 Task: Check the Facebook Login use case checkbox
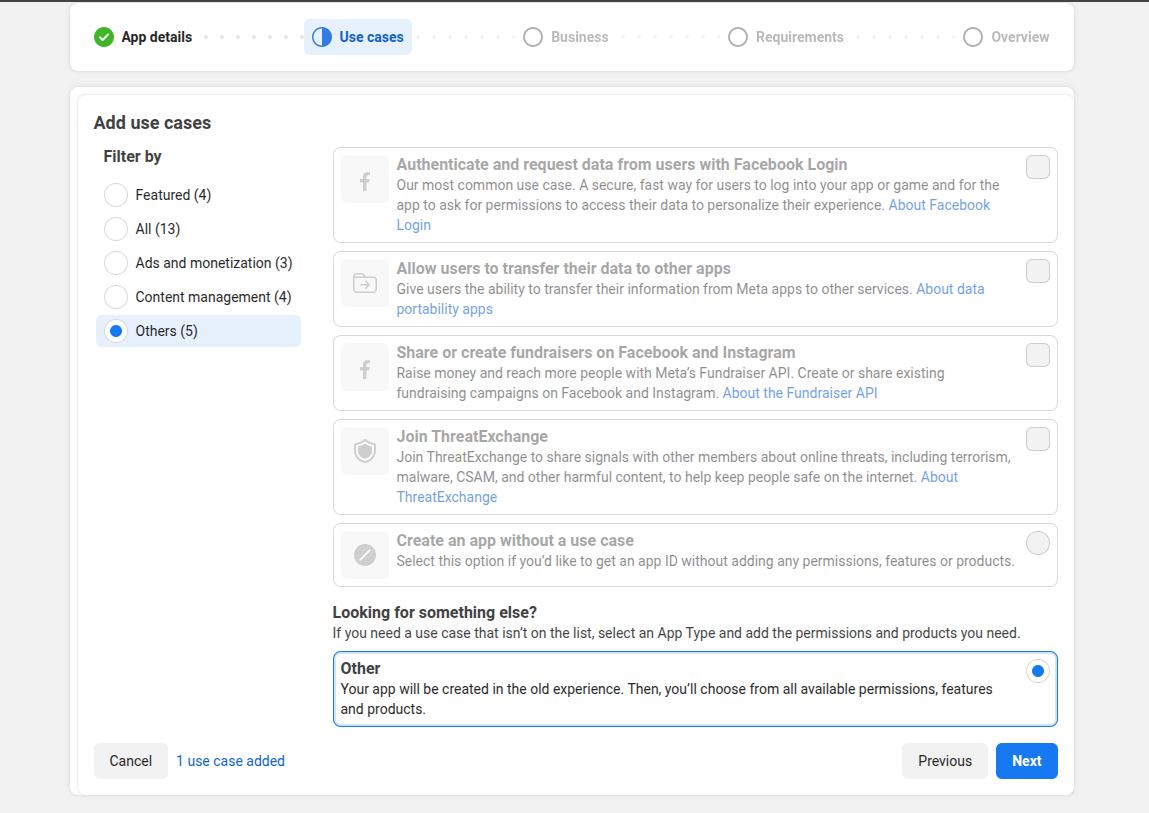[x=1037, y=167]
